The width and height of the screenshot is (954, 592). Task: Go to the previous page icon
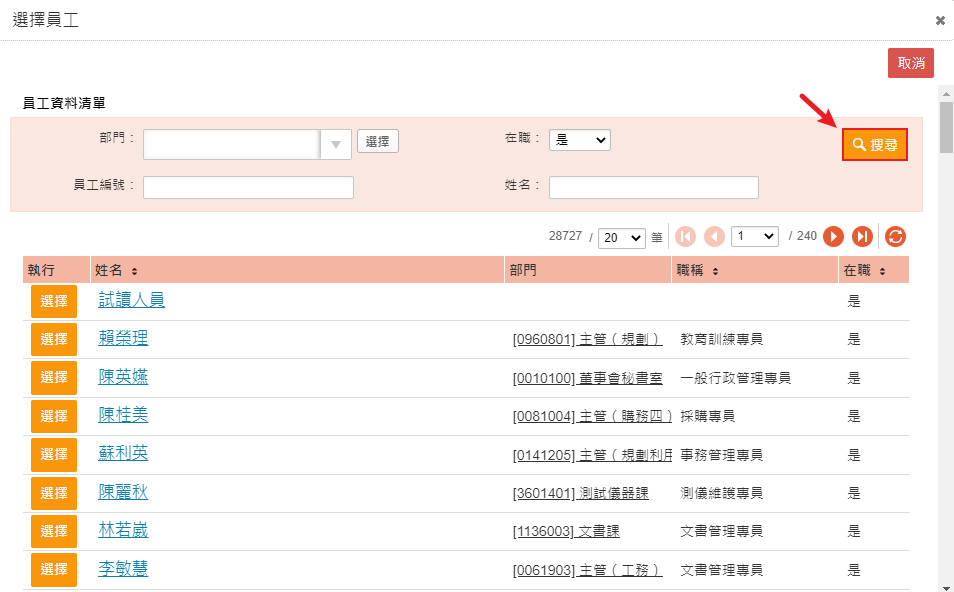coord(714,237)
